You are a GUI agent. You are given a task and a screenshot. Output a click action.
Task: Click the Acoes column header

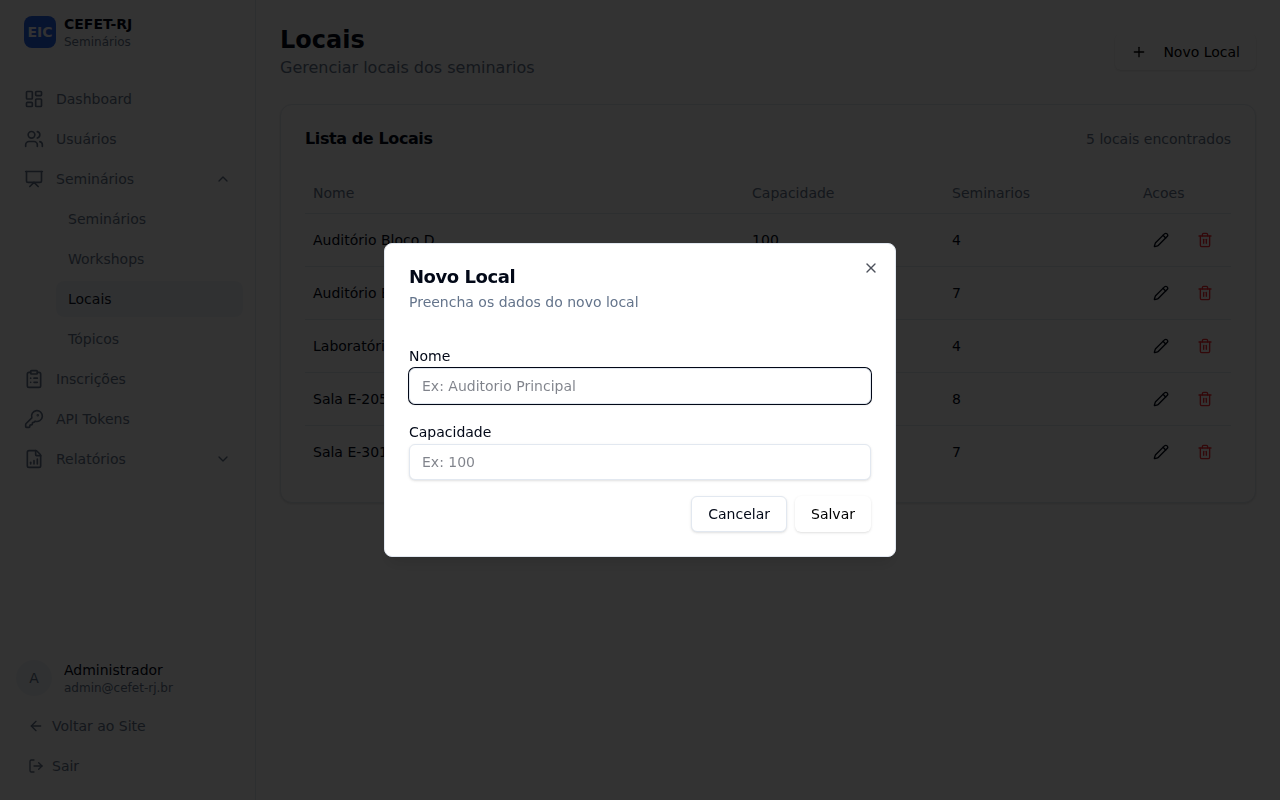point(1164,193)
